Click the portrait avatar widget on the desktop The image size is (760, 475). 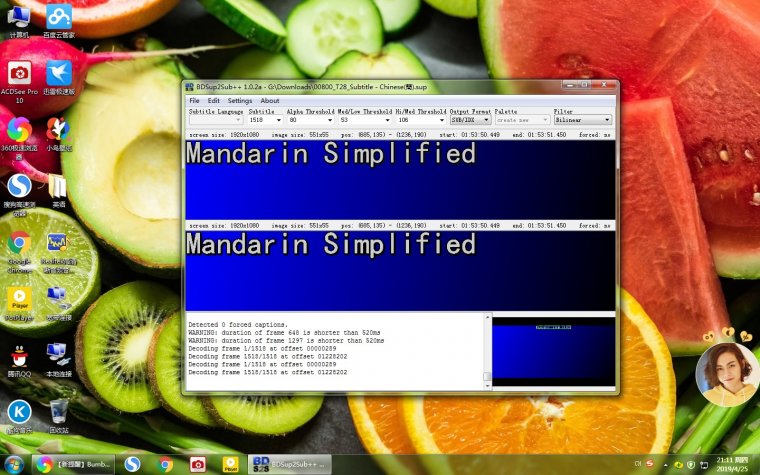click(727, 374)
